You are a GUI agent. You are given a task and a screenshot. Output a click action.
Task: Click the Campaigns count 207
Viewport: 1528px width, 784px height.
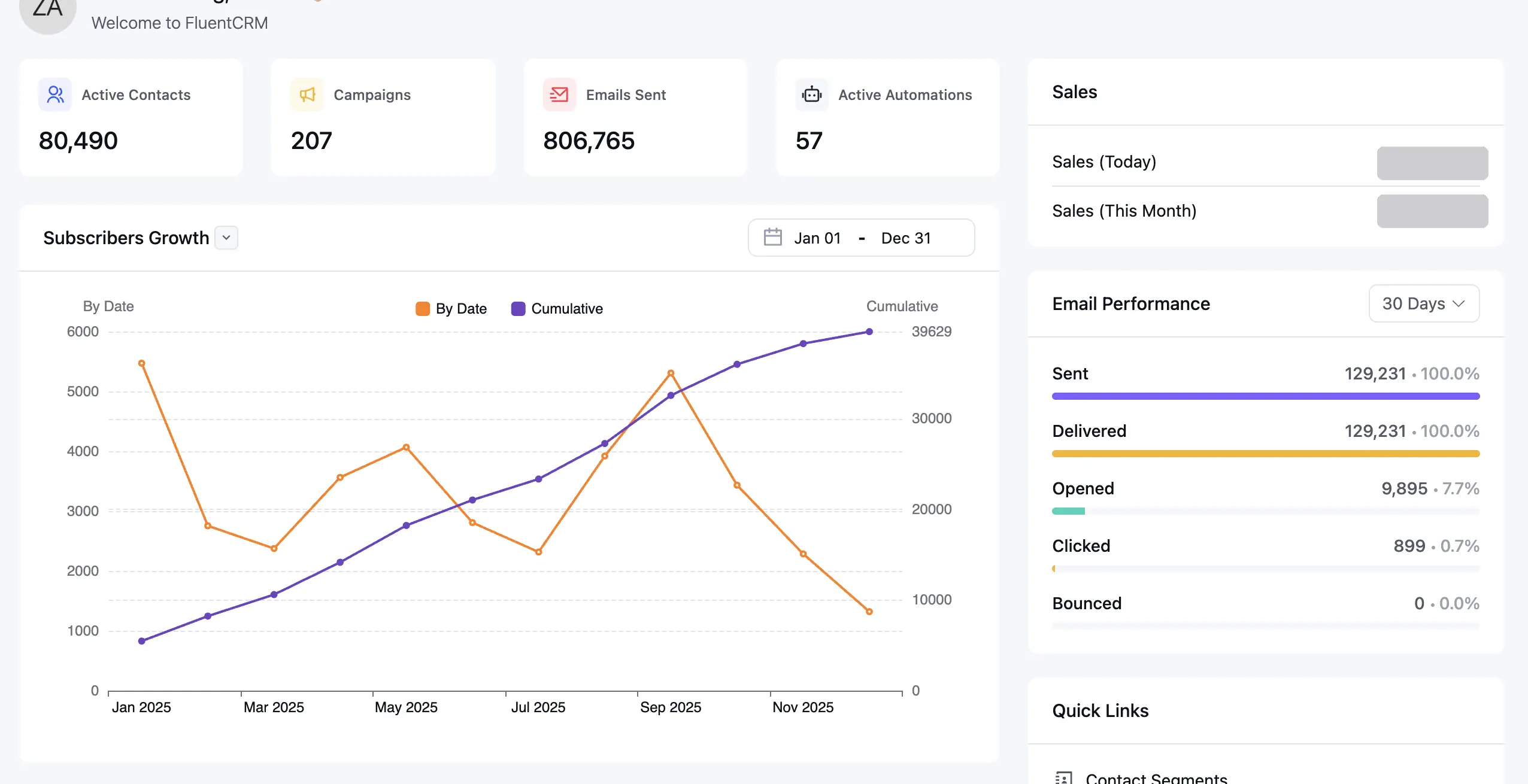(311, 141)
